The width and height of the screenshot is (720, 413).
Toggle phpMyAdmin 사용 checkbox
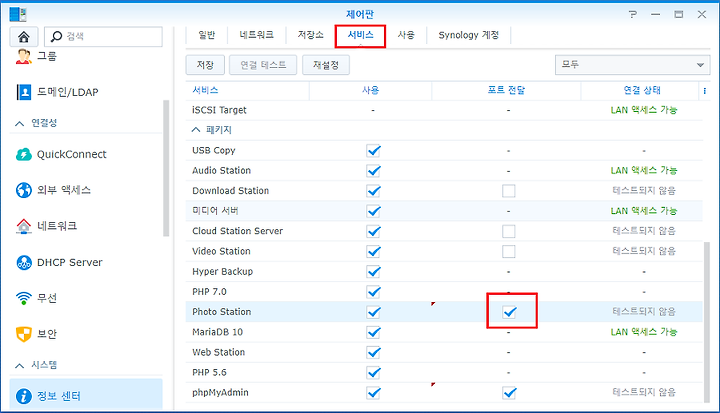[373, 393]
